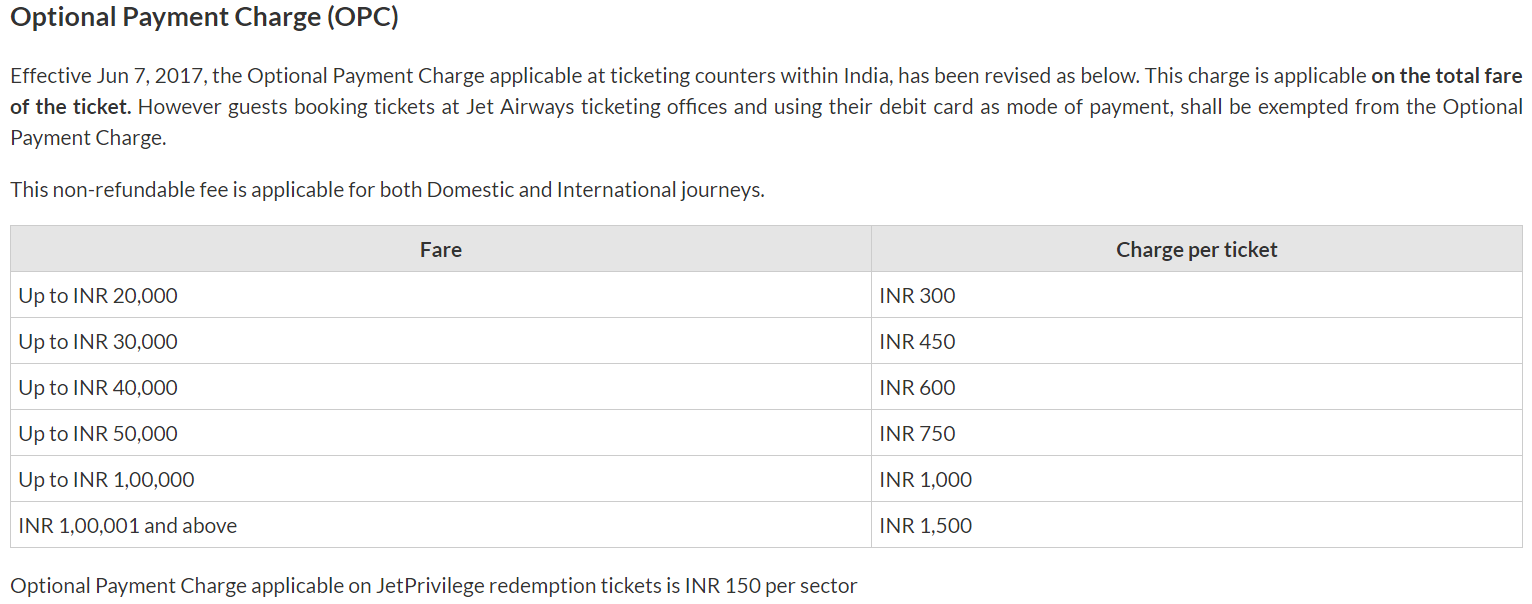Screen dimensions: 1532x604
Task: Click the JetPrivilege redemption tickets note
Action: tap(433, 586)
